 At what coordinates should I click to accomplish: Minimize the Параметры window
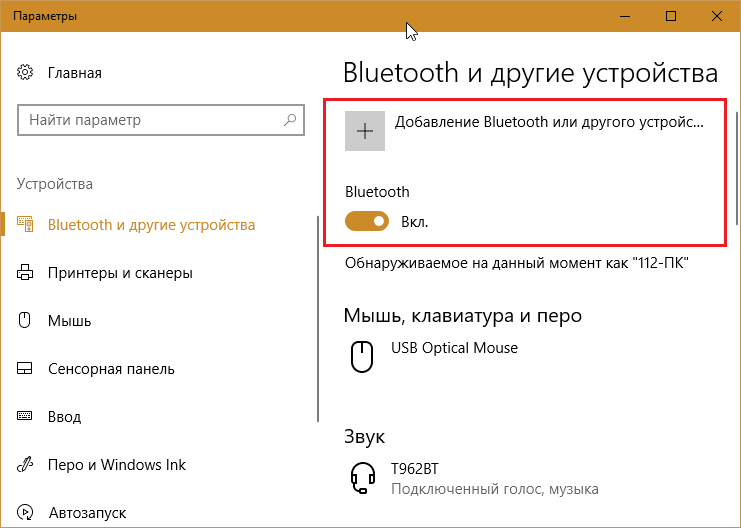[625, 16]
